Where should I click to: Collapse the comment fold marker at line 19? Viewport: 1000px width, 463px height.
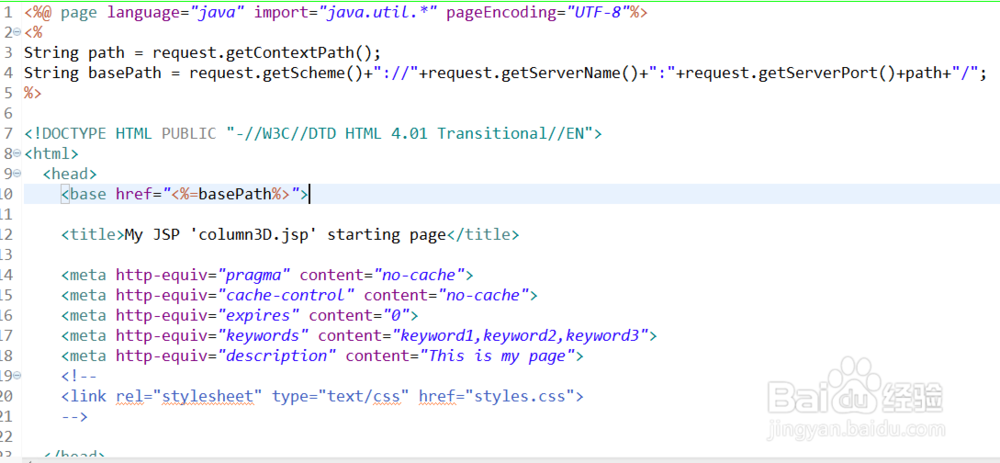(x=18, y=376)
